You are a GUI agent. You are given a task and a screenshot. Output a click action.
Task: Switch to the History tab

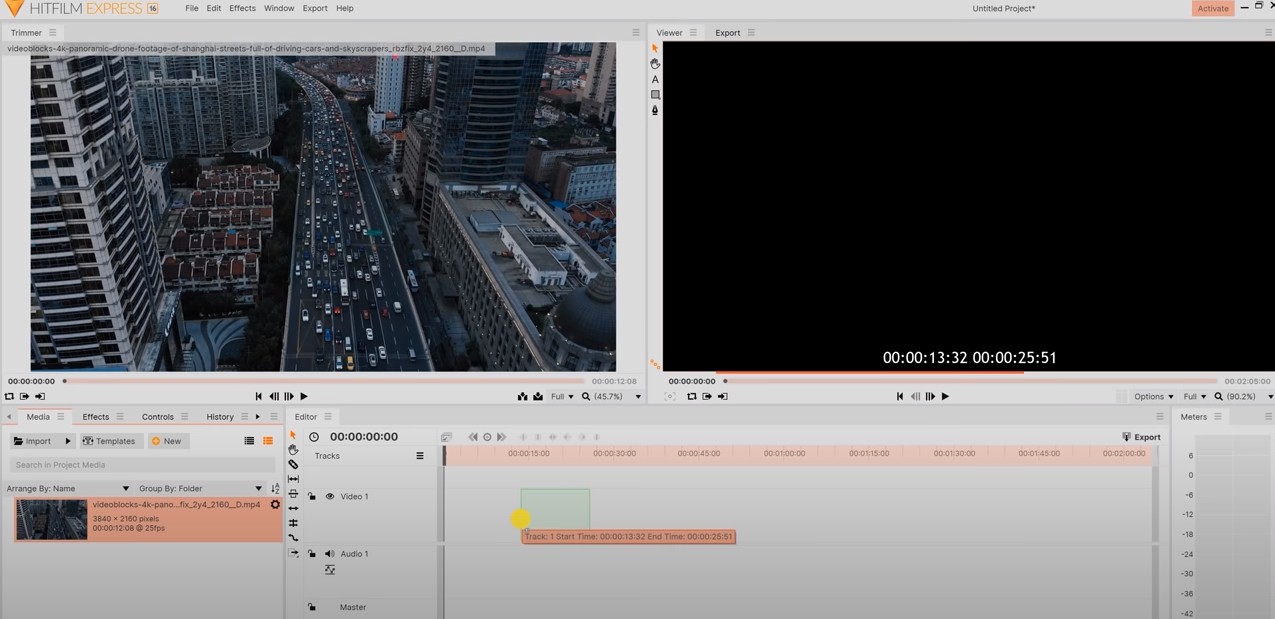220,417
